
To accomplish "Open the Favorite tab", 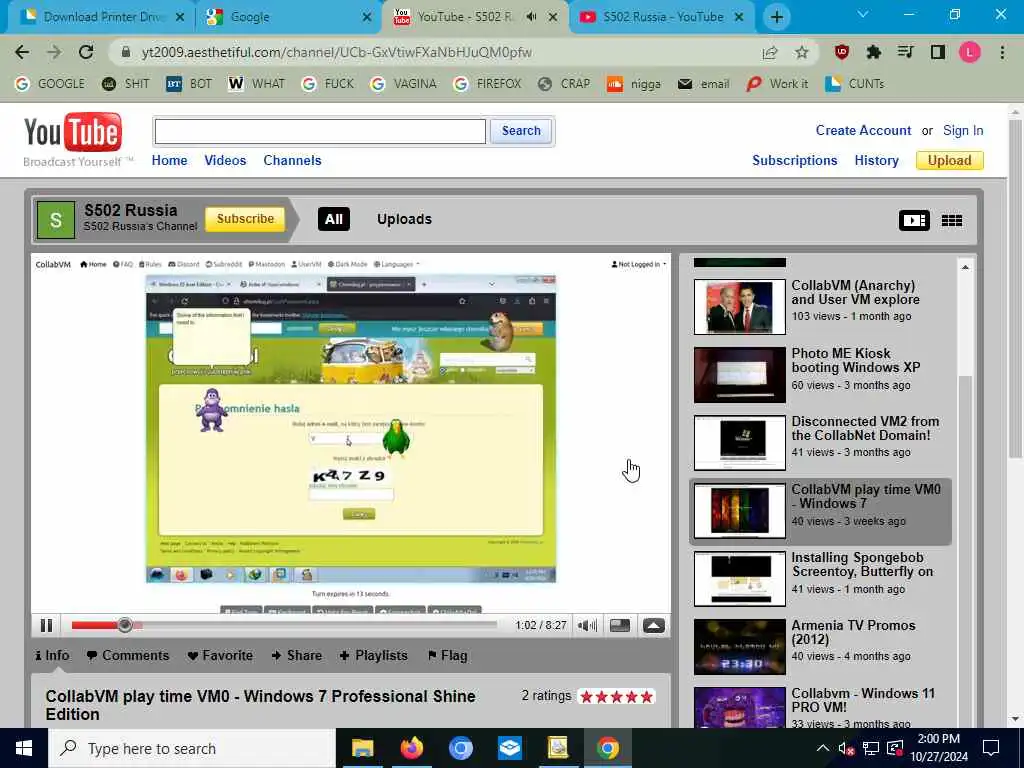I will (219, 656).
